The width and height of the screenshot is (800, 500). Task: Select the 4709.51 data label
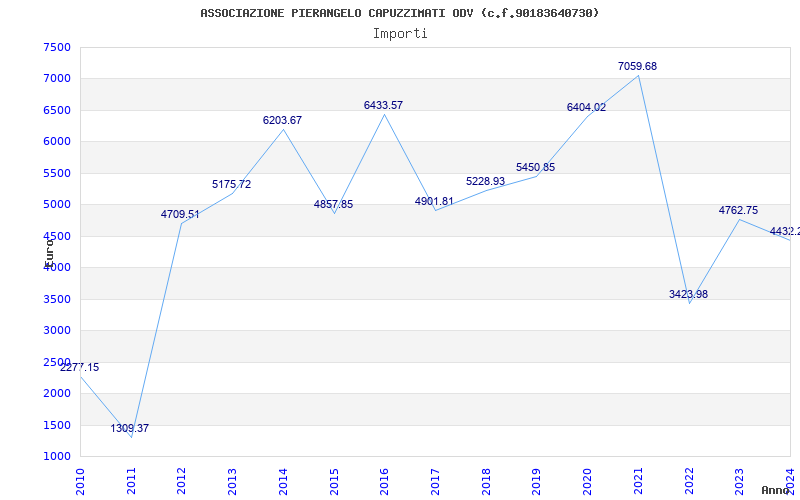[180, 214]
